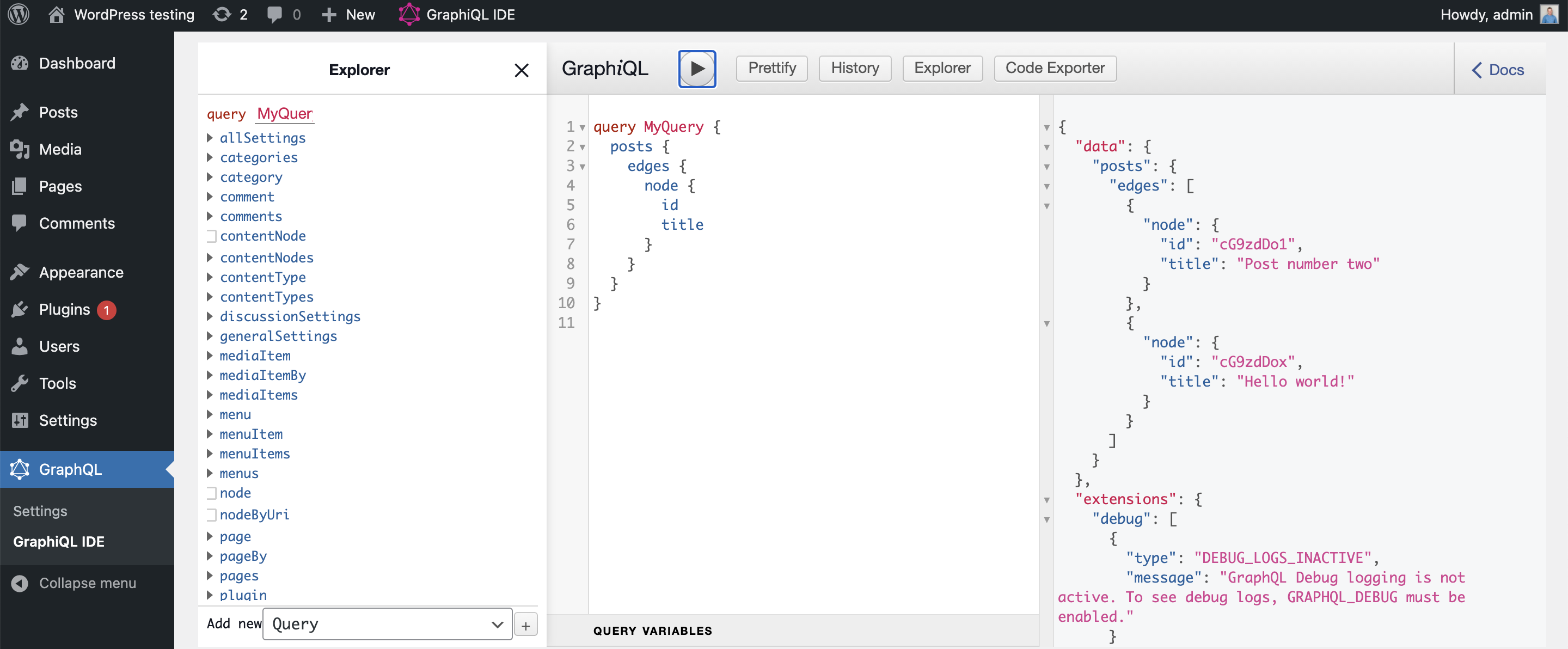
Task: Open the Appearance menu
Action: click(81, 272)
